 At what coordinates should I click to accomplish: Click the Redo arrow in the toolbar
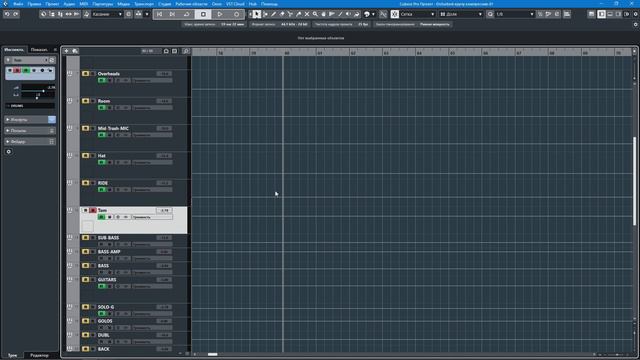(16, 14)
